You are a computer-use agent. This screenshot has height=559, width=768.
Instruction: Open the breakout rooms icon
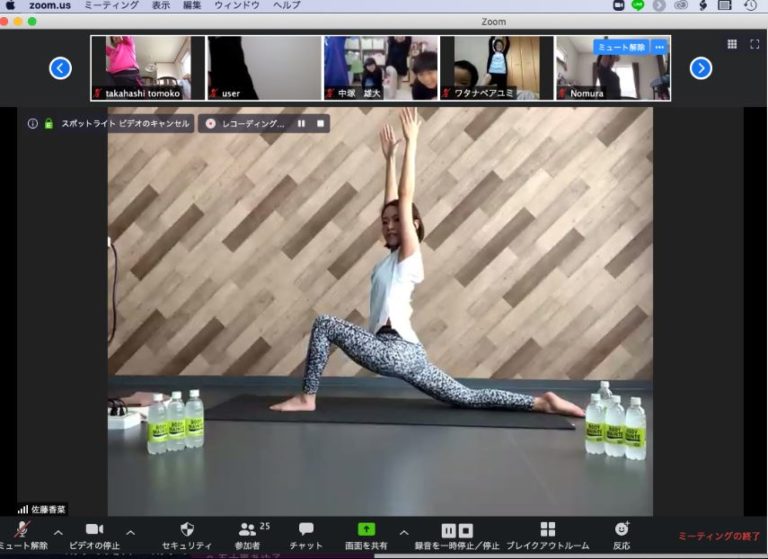coord(547,529)
